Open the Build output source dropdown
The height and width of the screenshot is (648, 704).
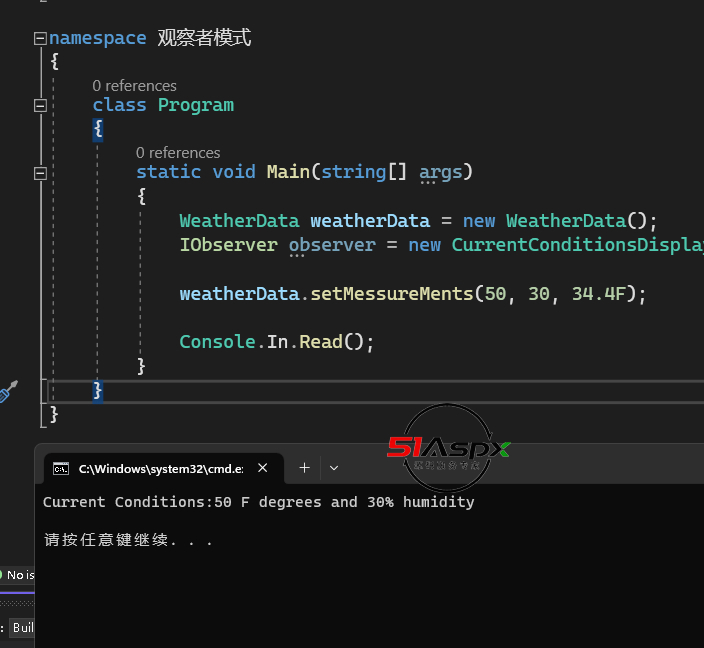(22, 628)
